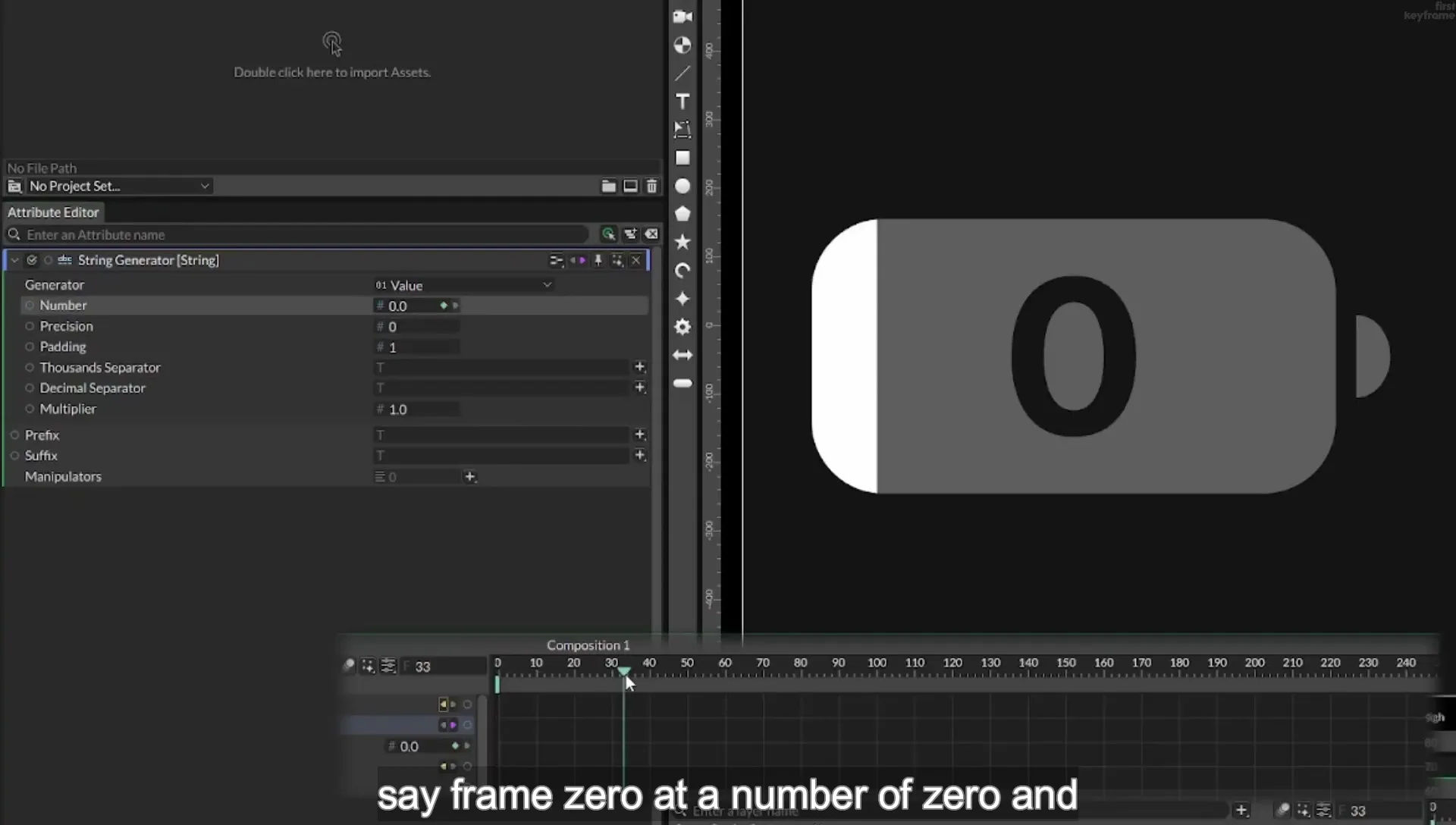Click the trash icon in Assets panel
The image size is (1456, 825).
click(x=651, y=186)
